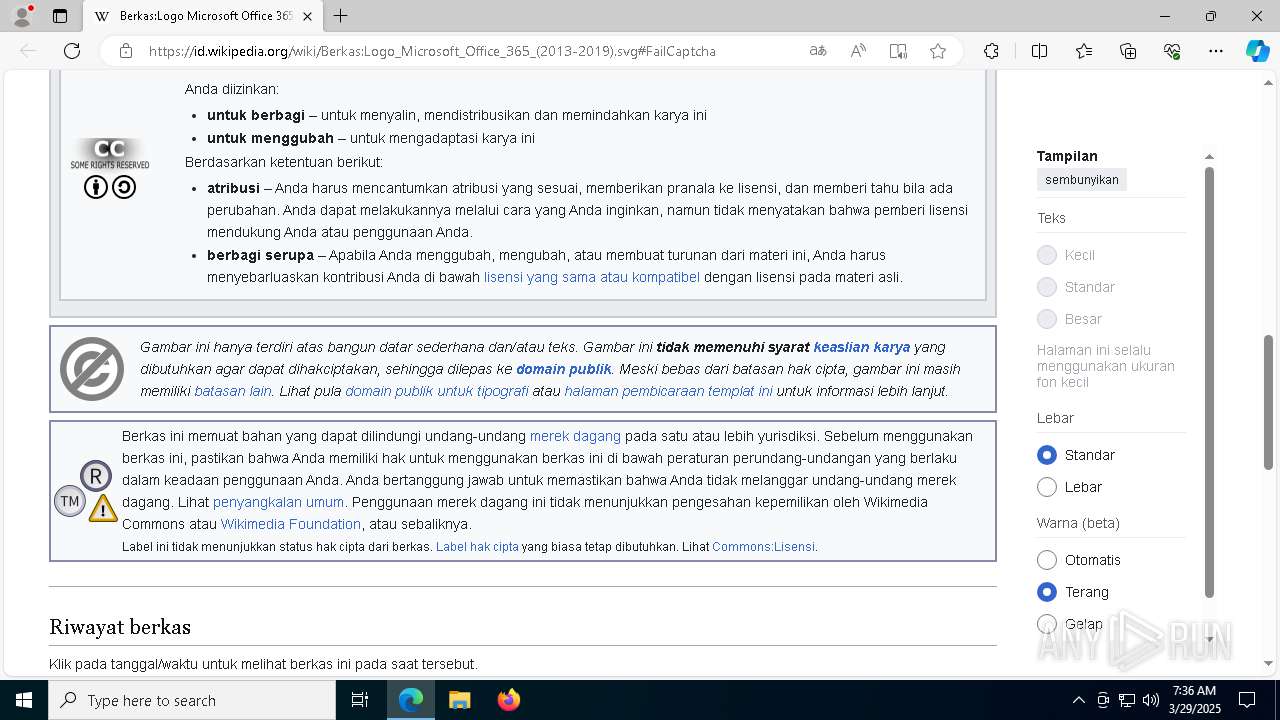
Task: Visit the 'Wikimedia Foundation' link
Action: pos(291,524)
